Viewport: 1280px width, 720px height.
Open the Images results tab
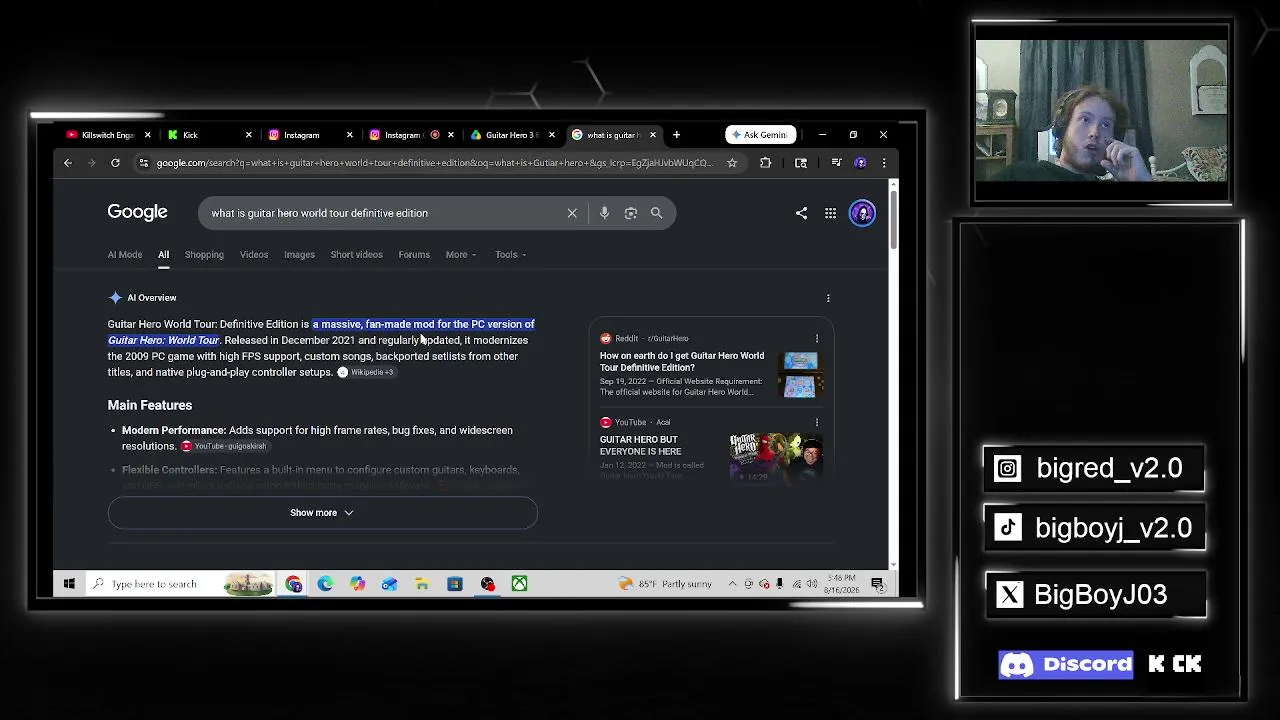click(299, 255)
